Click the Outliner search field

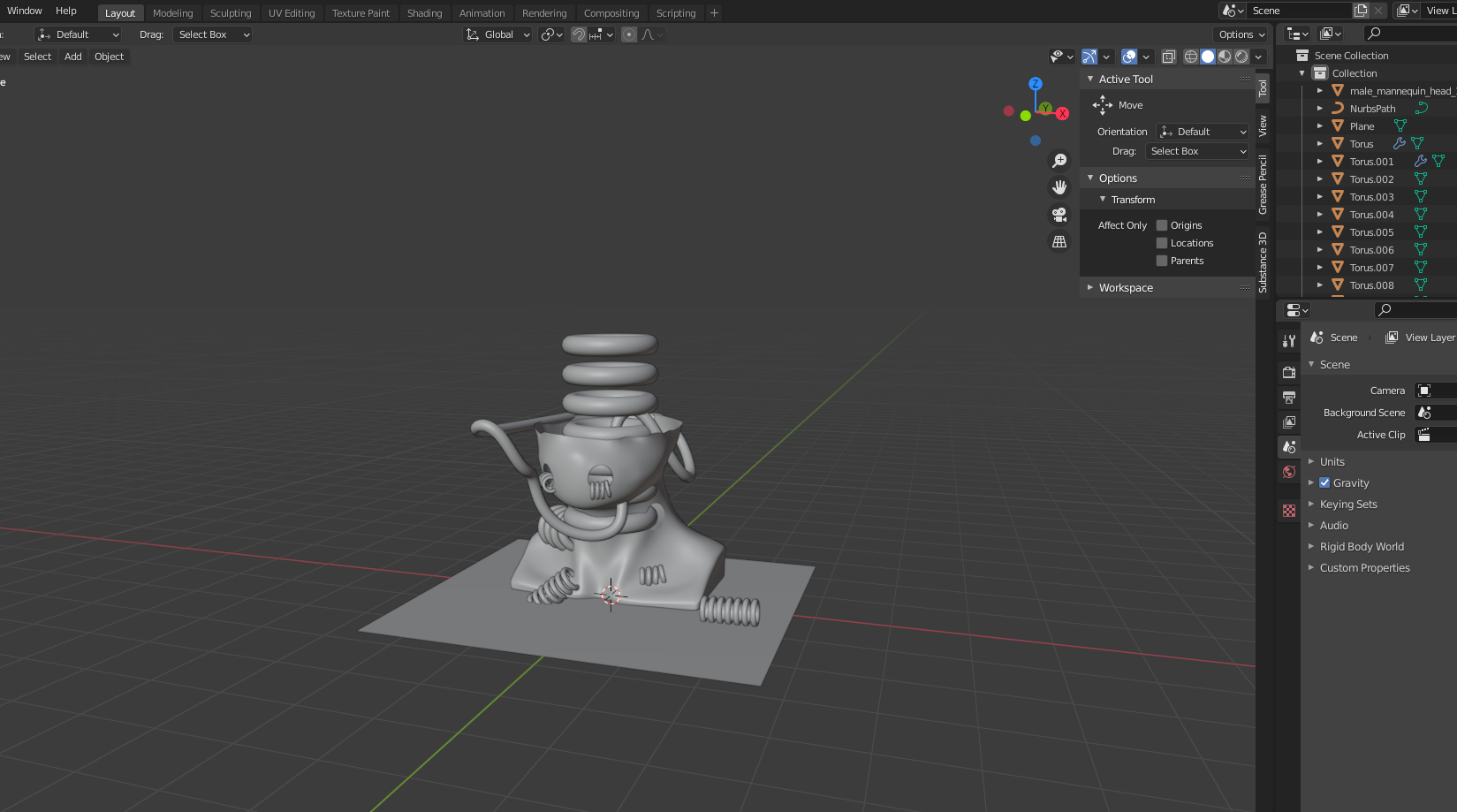point(1409,34)
